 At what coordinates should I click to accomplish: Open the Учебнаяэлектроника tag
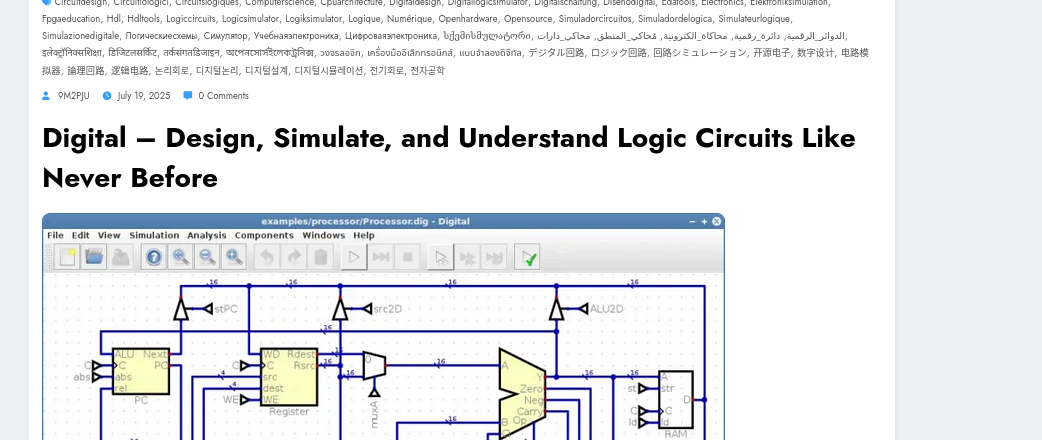pos(296,36)
